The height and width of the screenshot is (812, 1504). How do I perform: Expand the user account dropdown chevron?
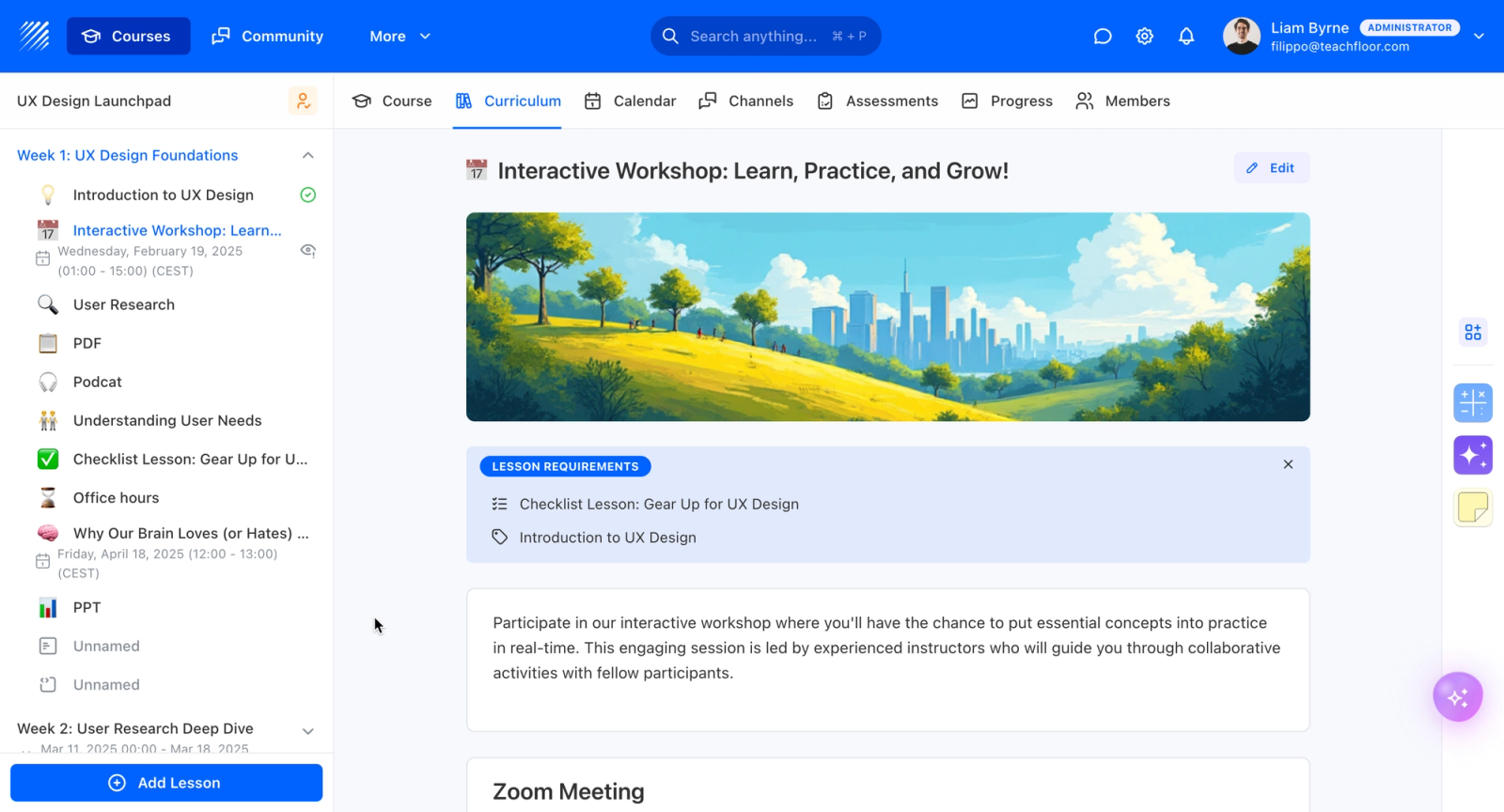click(x=1479, y=36)
